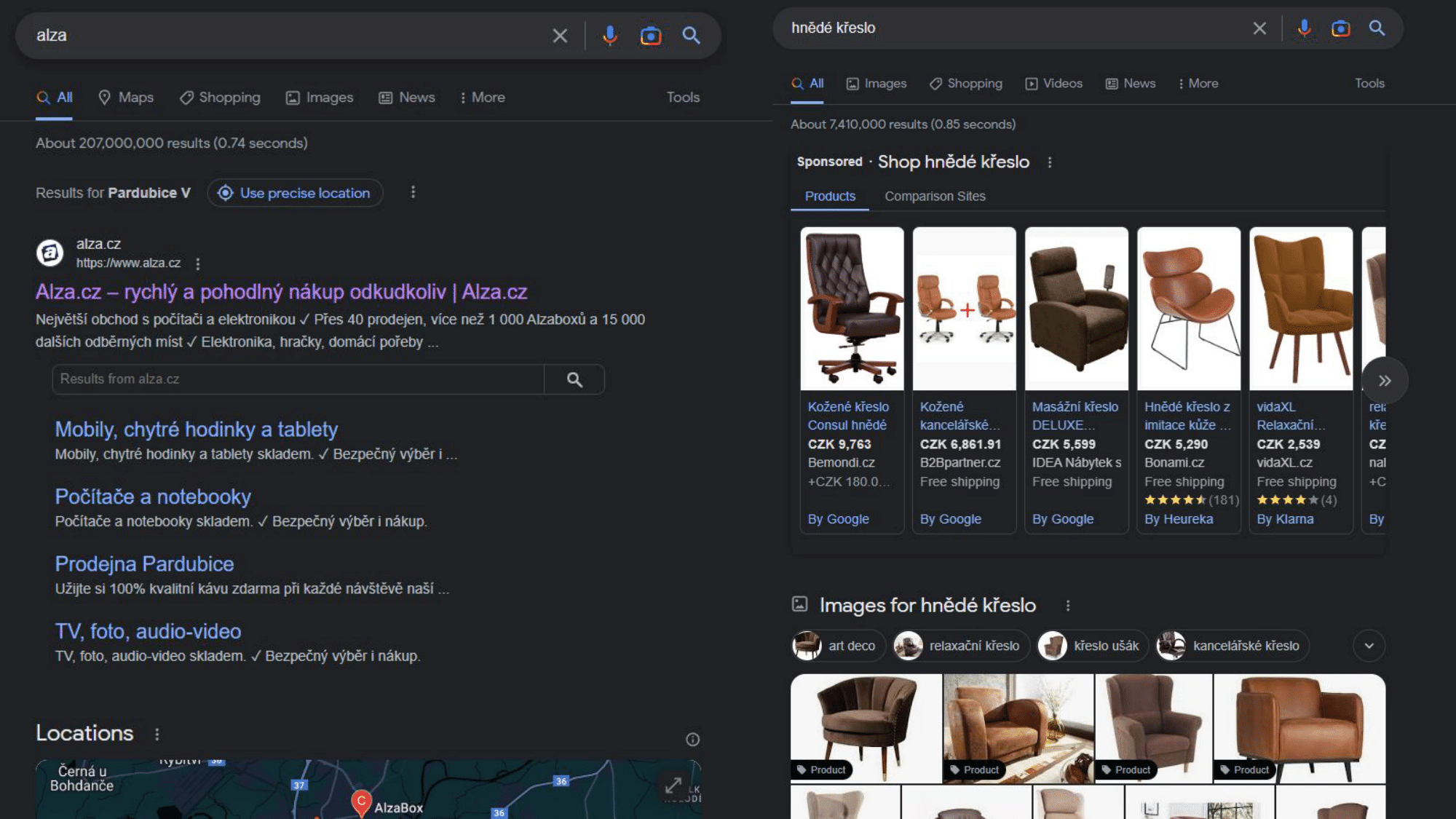Open Tools in hnědé křeslo search results
Screen dimensions: 1456x819
coord(1369,84)
